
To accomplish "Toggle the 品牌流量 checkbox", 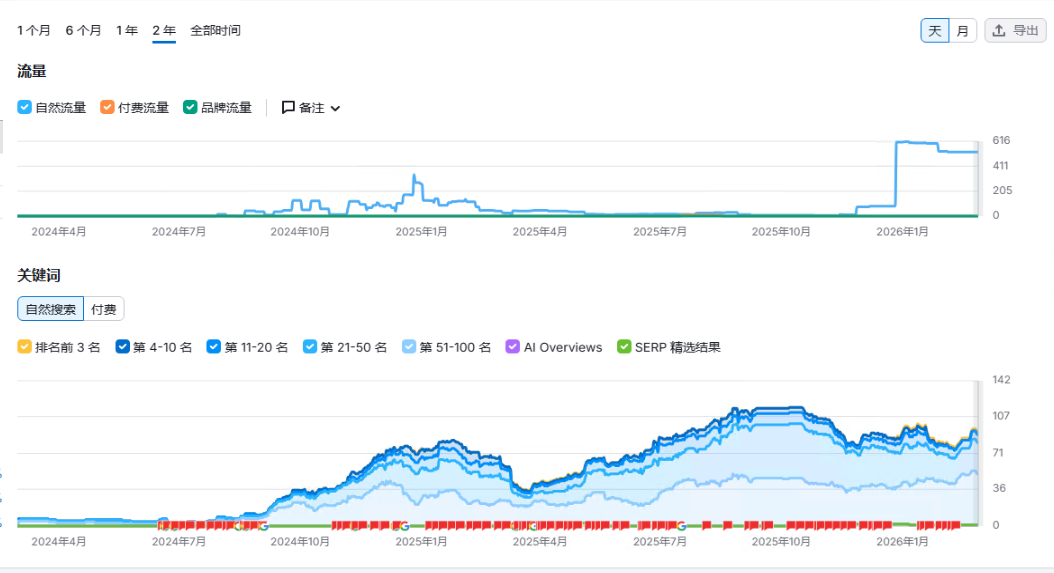I will [x=190, y=107].
